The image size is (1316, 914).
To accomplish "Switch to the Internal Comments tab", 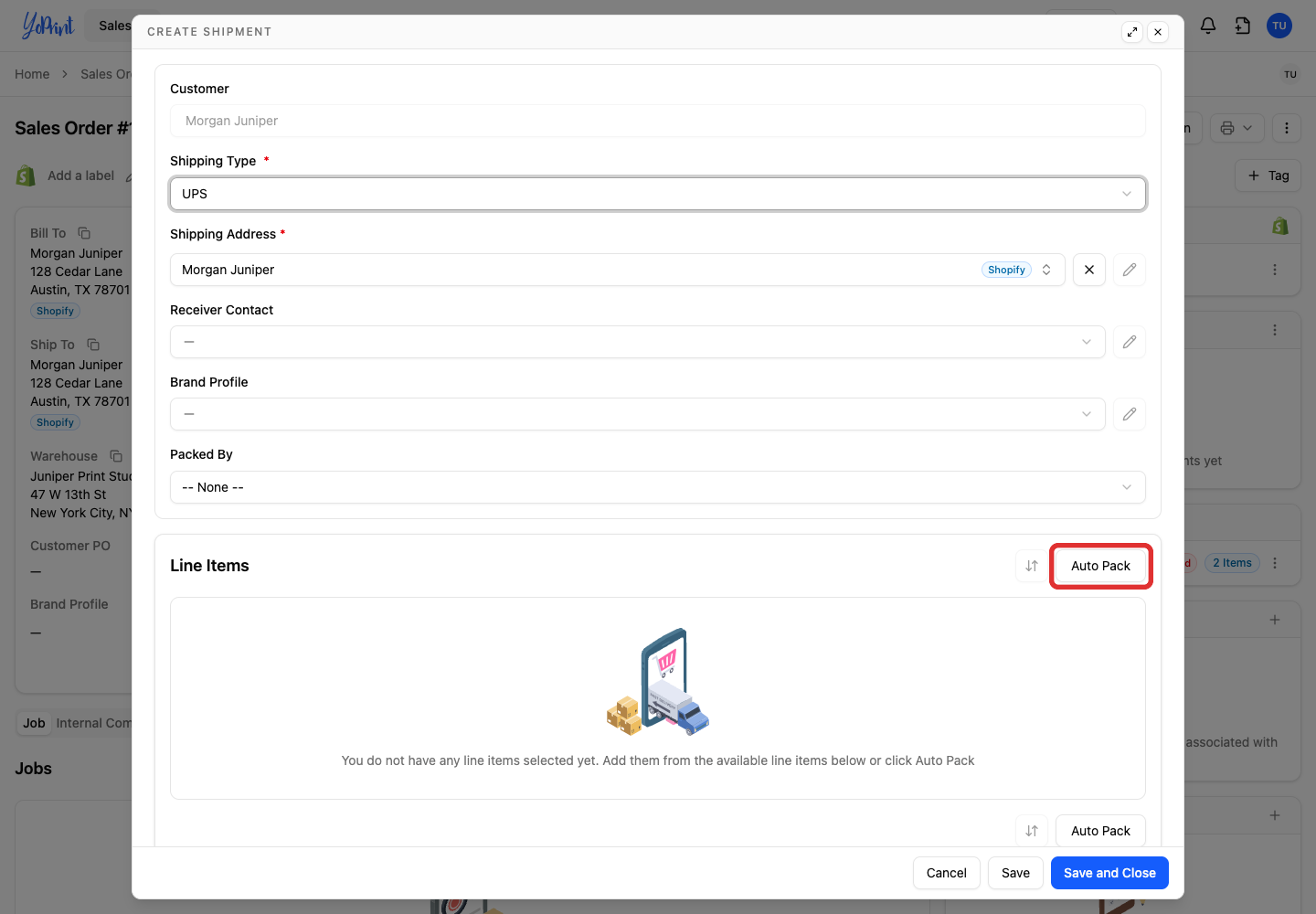I will click(x=93, y=723).
